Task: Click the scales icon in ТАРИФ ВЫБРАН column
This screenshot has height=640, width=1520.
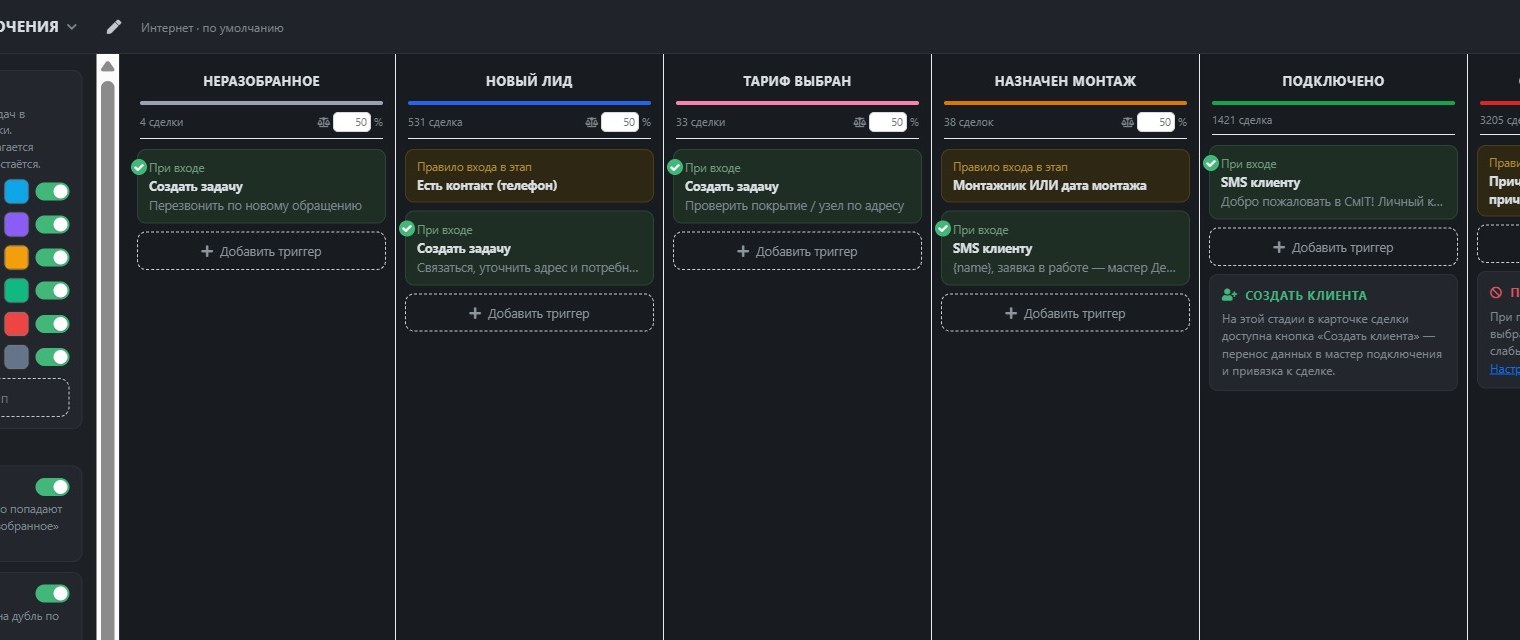Action: pos(859,122)
